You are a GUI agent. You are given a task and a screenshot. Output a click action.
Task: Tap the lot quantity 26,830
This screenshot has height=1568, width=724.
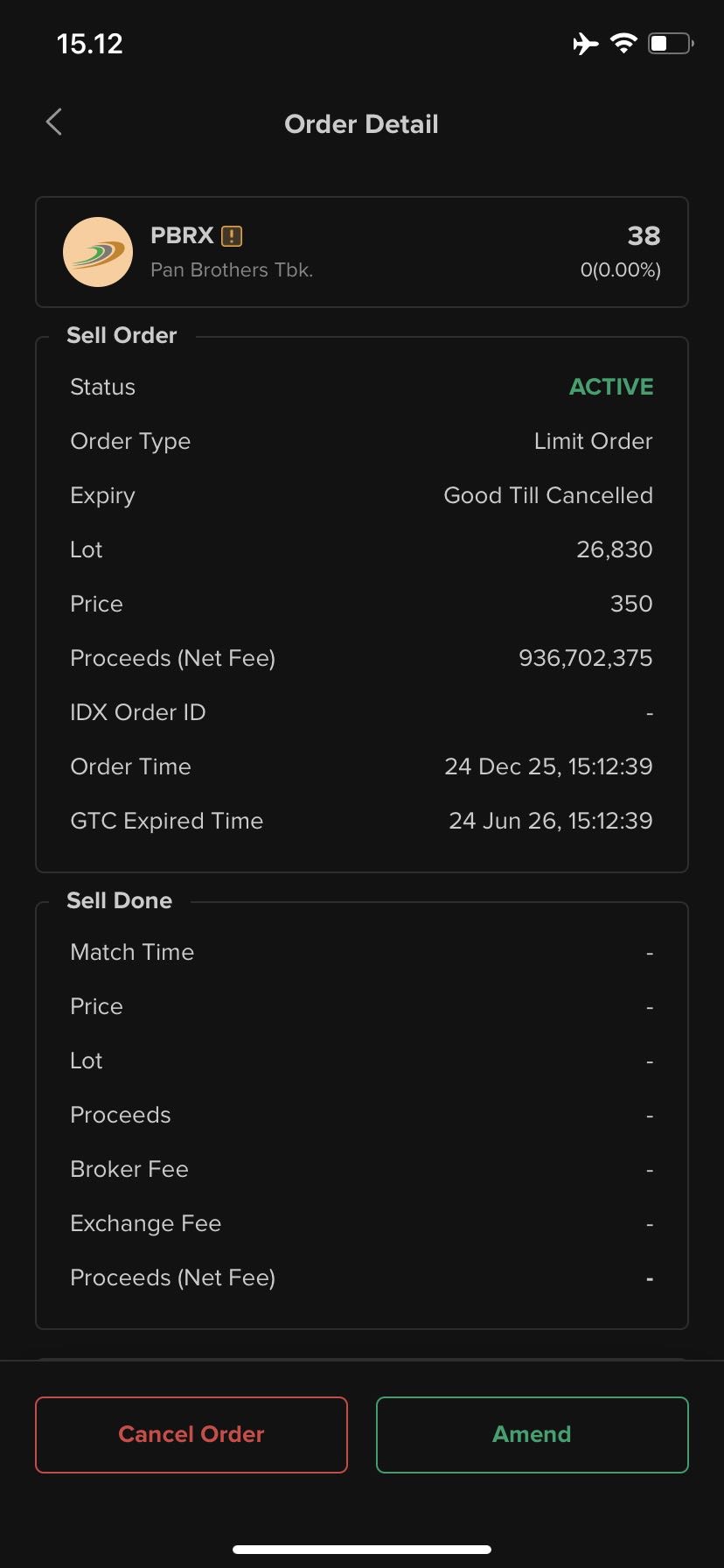(x=614, y=549)
